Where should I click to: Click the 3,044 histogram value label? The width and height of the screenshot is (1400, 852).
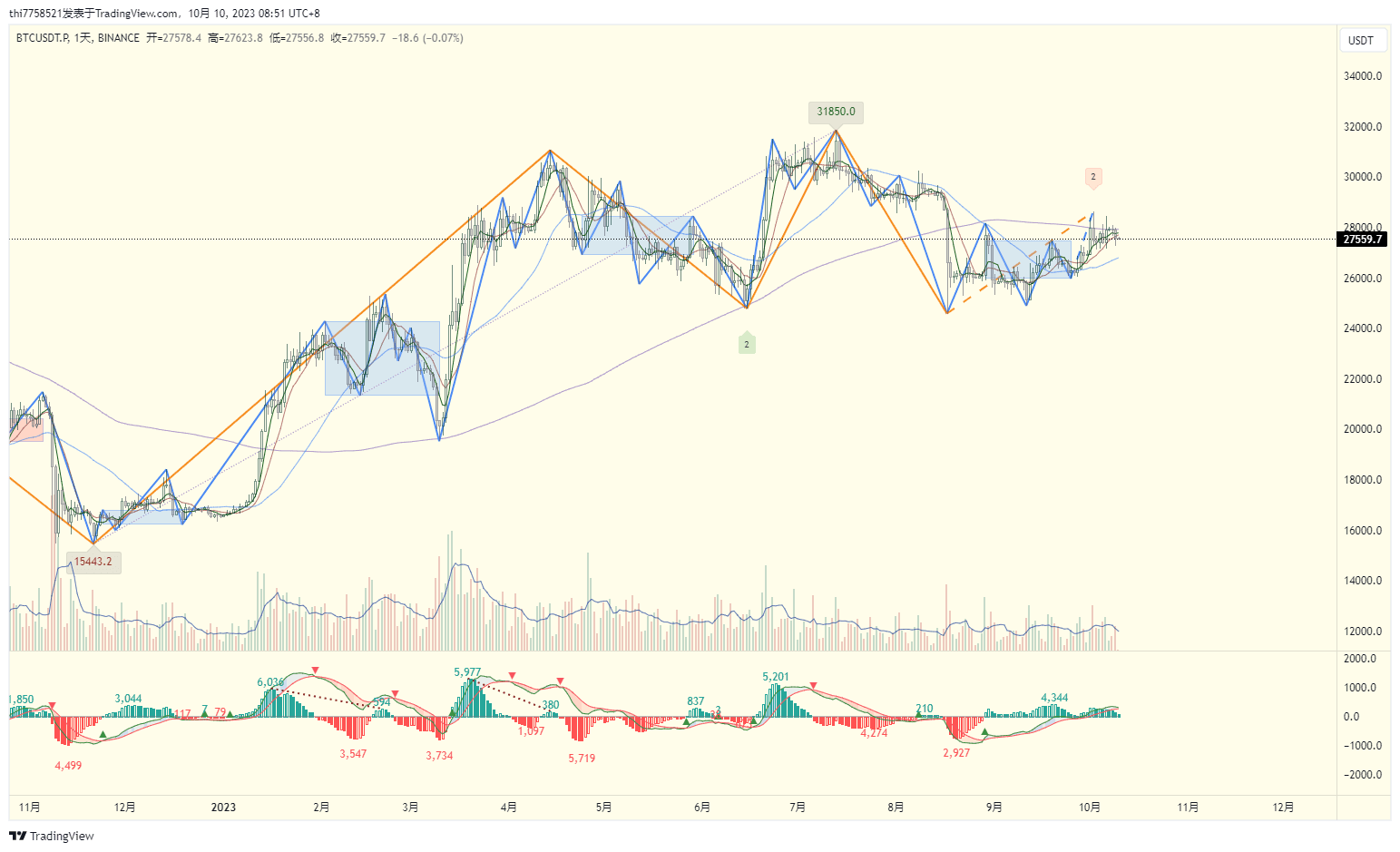128,699
